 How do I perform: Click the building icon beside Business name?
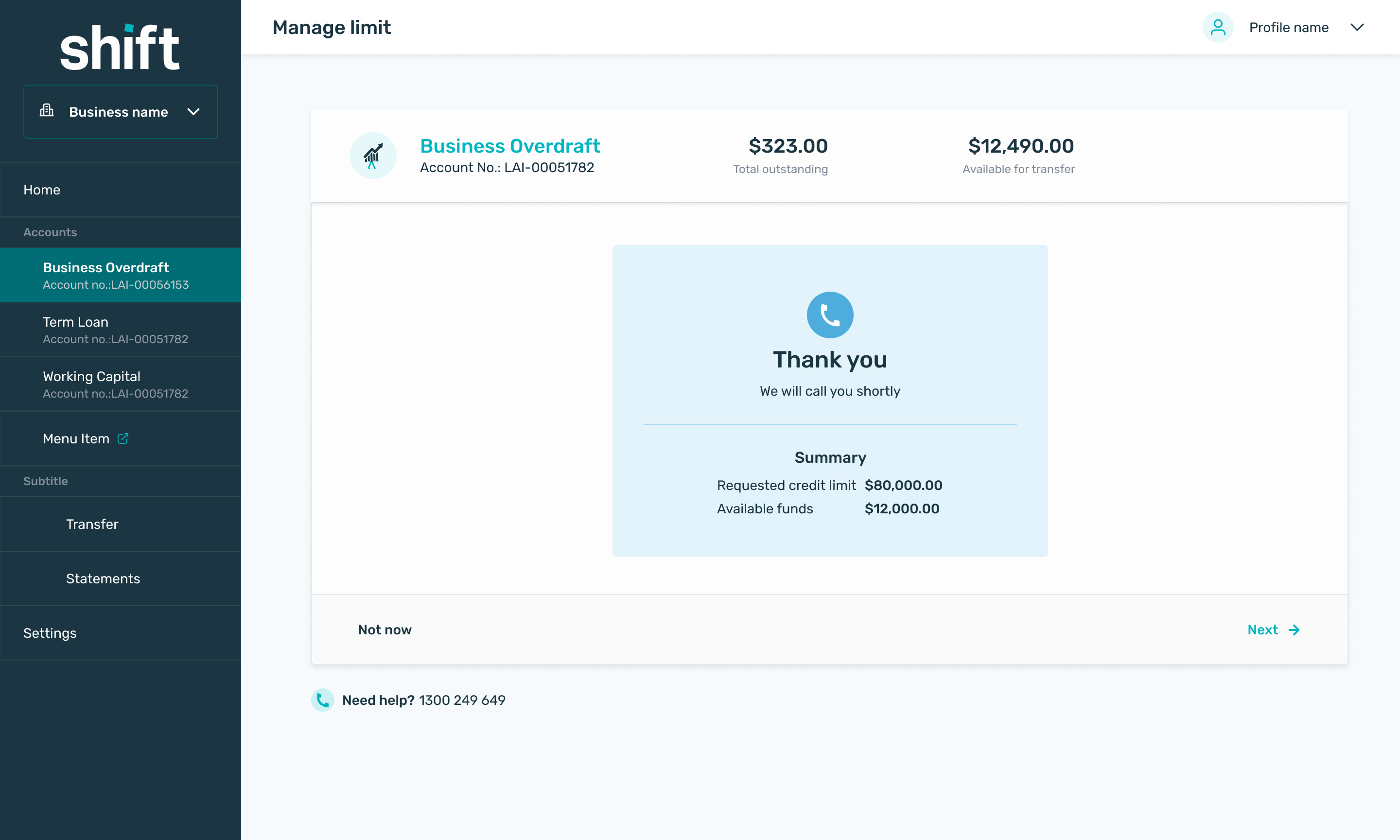46,110
